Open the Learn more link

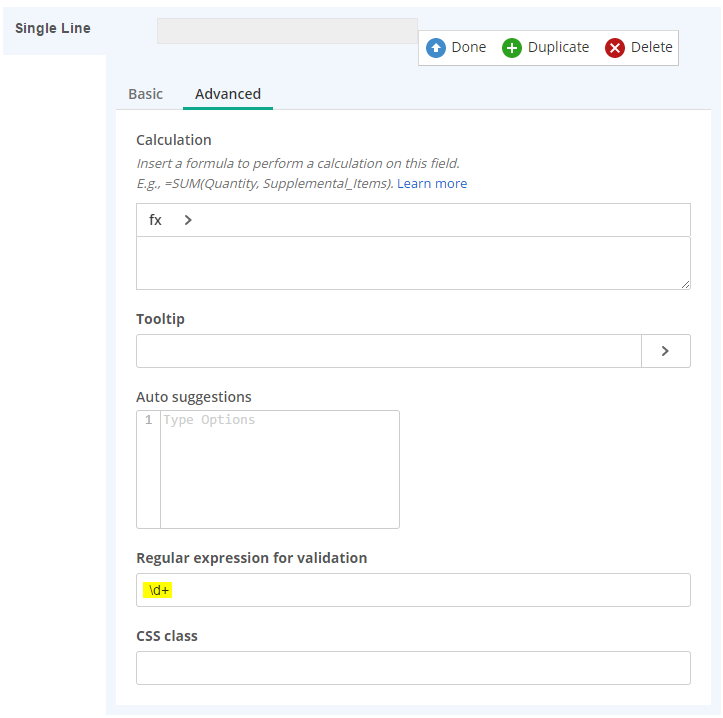tap(432, 184)
